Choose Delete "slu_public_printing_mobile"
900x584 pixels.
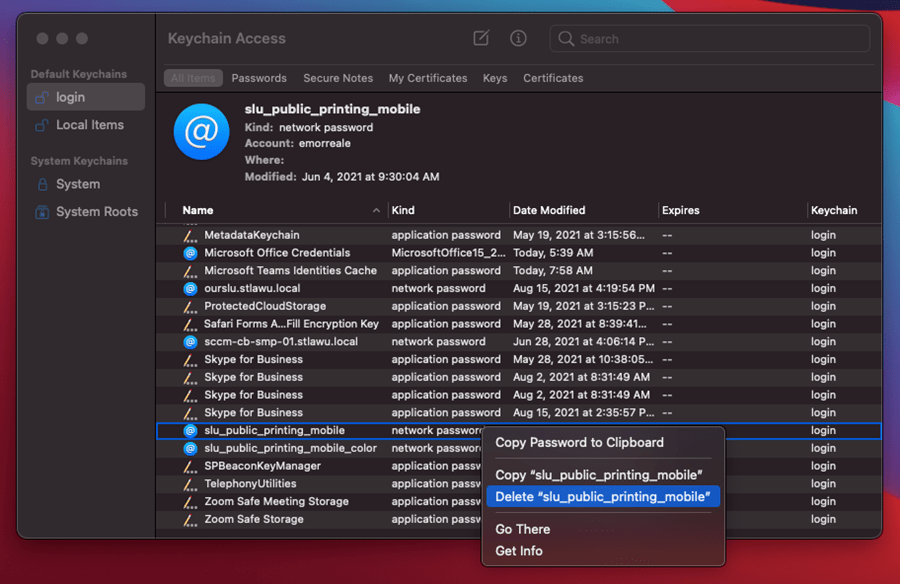tap(603, 496)
